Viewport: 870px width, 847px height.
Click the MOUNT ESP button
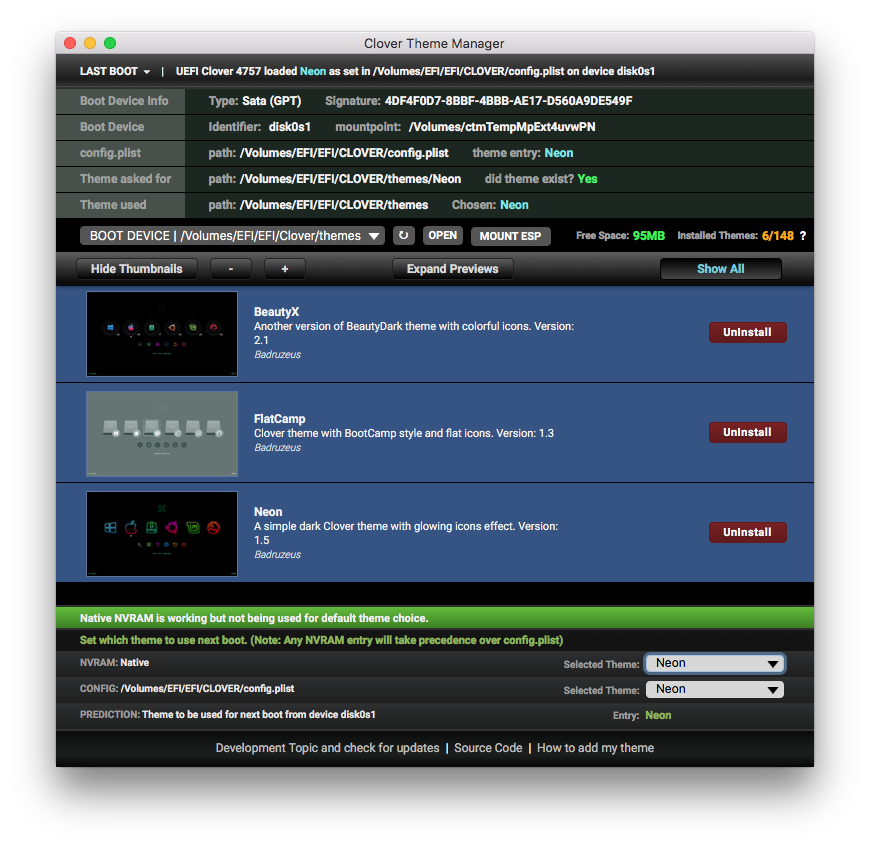pyautogui.click(x=510, y=236)
